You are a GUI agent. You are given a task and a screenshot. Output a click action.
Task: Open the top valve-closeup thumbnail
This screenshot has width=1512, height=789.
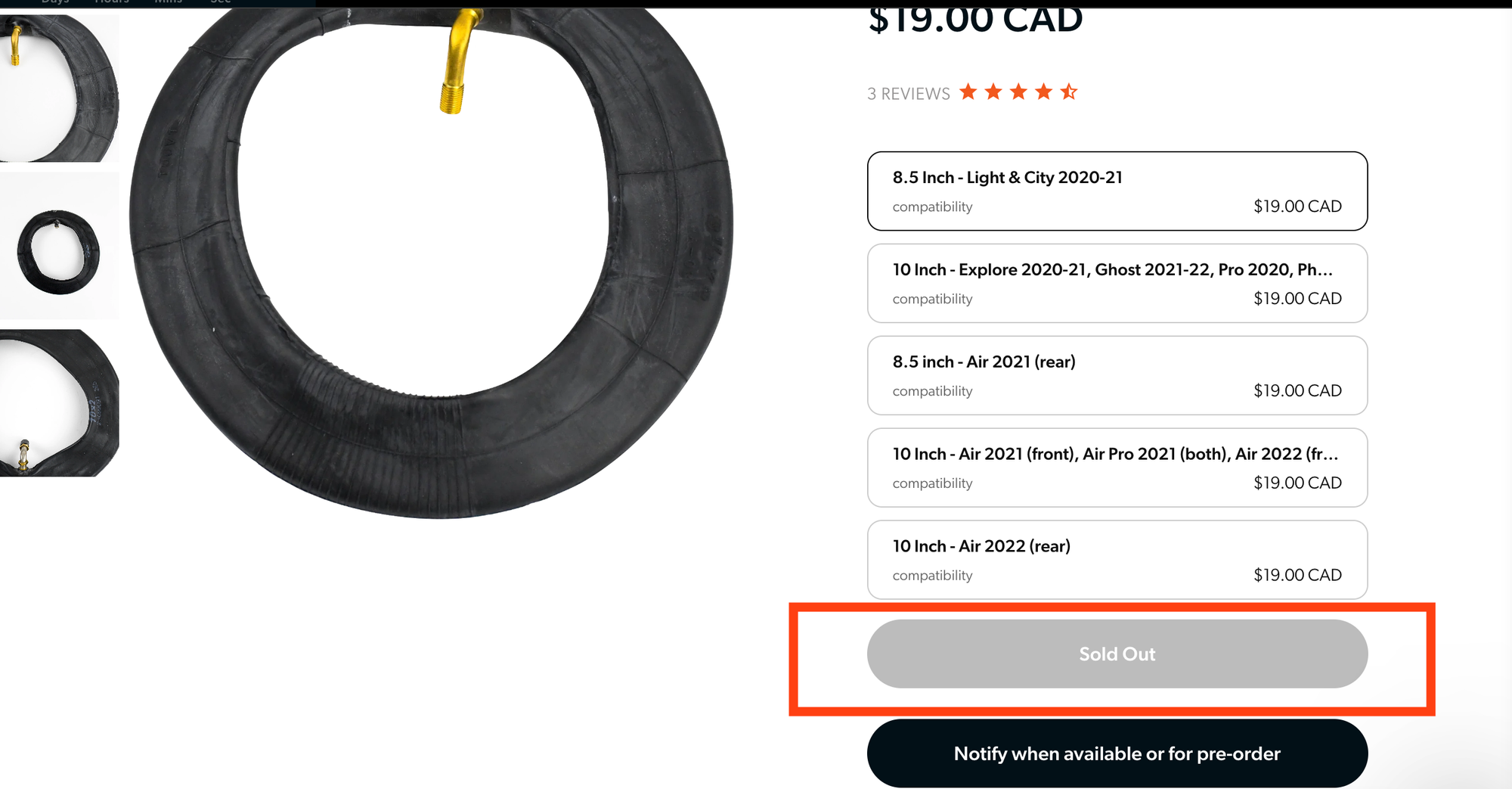click(59, 88)
